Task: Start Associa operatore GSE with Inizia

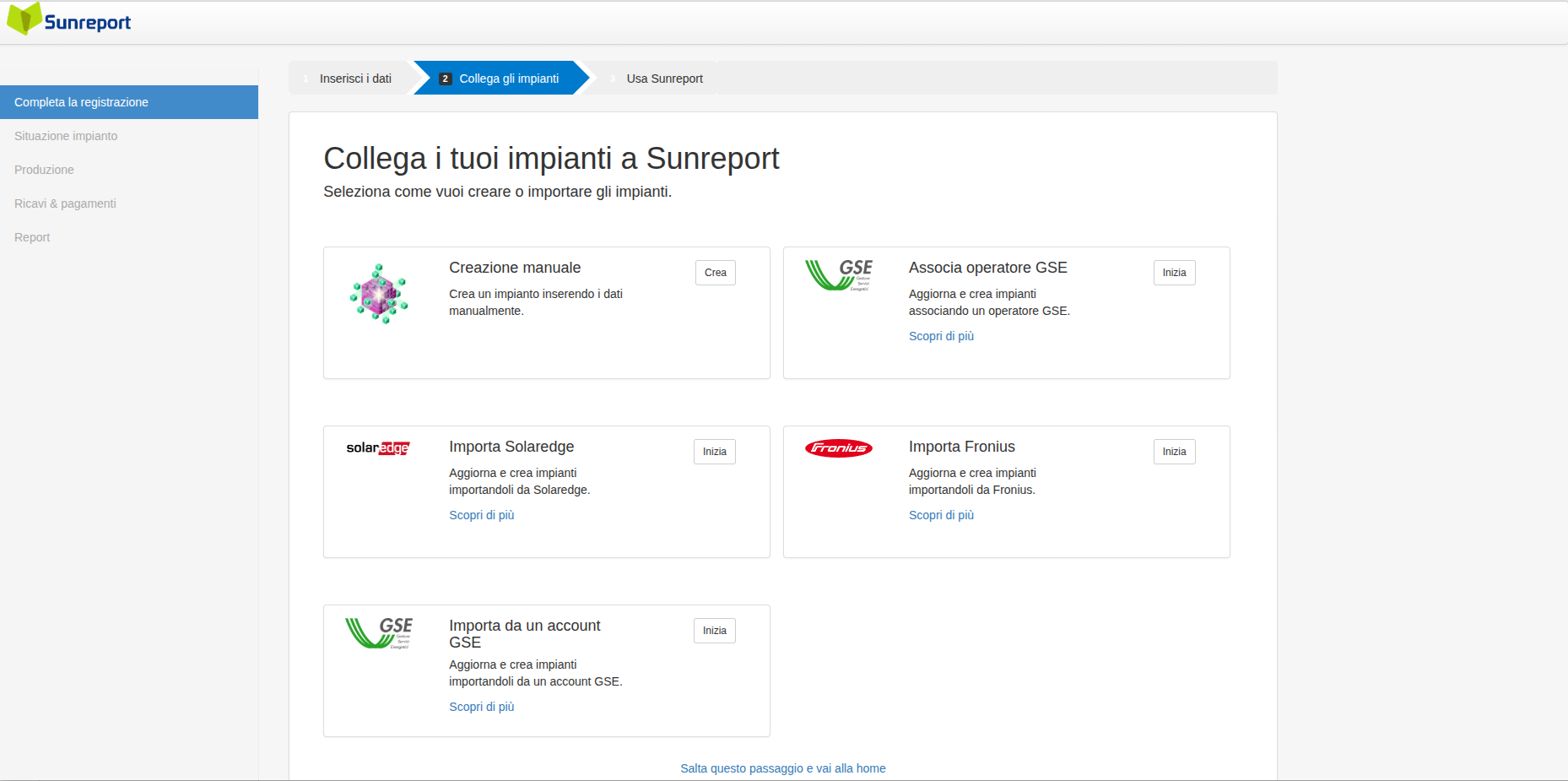Action: tap(1173, 273)
